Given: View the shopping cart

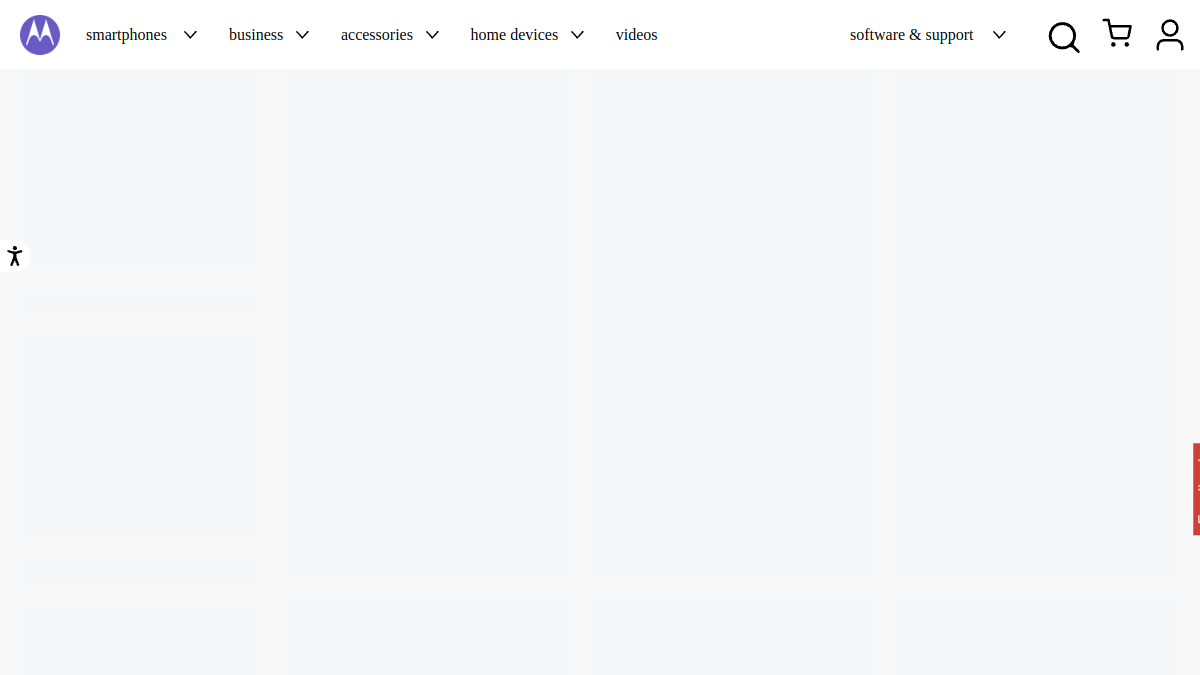Looking at the screenshot, I should click(x=1117, y=34).
